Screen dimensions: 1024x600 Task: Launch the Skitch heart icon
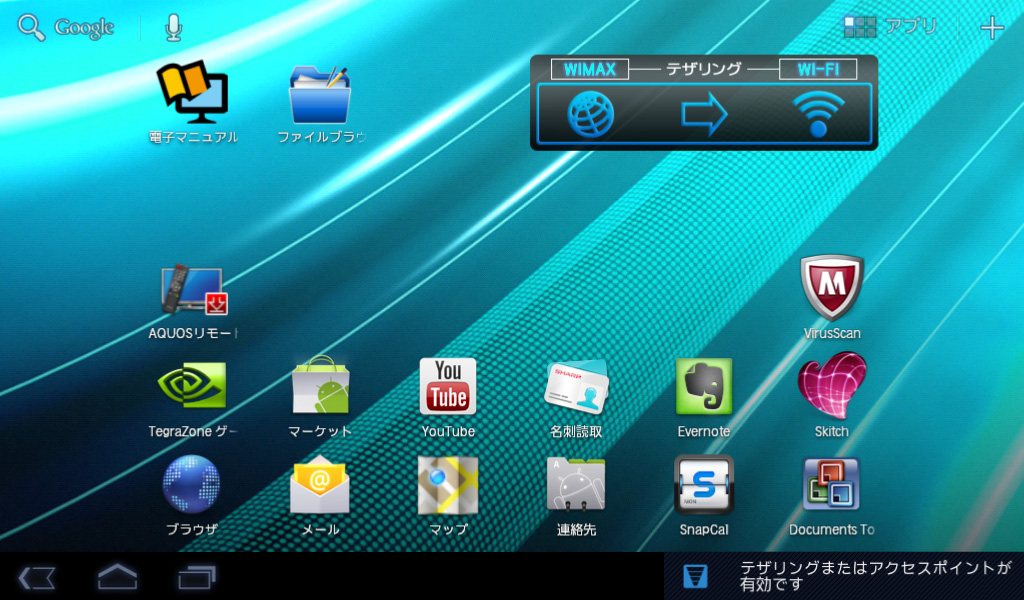(831, 387)
